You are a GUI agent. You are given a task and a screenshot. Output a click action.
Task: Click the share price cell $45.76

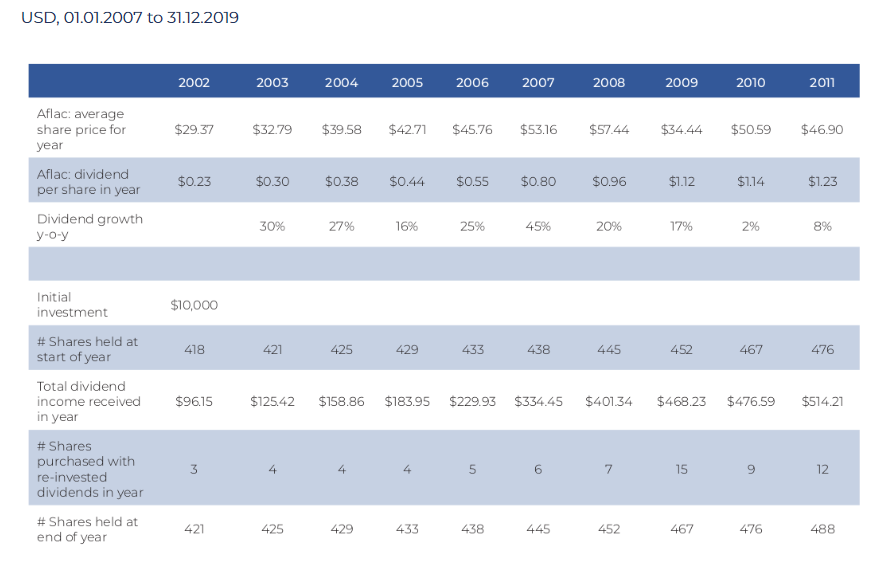(472, 130)
